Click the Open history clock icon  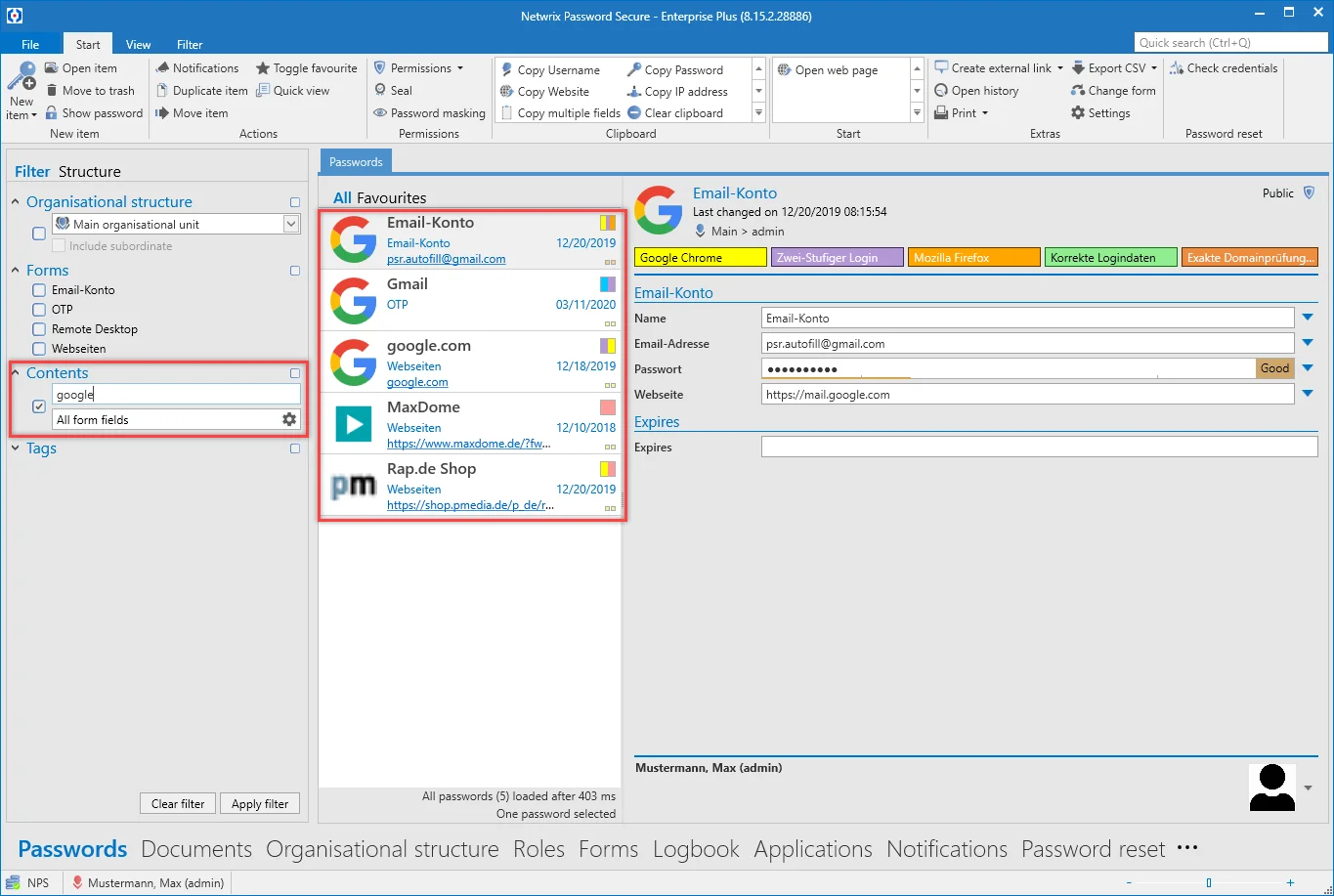coord(941,90)
